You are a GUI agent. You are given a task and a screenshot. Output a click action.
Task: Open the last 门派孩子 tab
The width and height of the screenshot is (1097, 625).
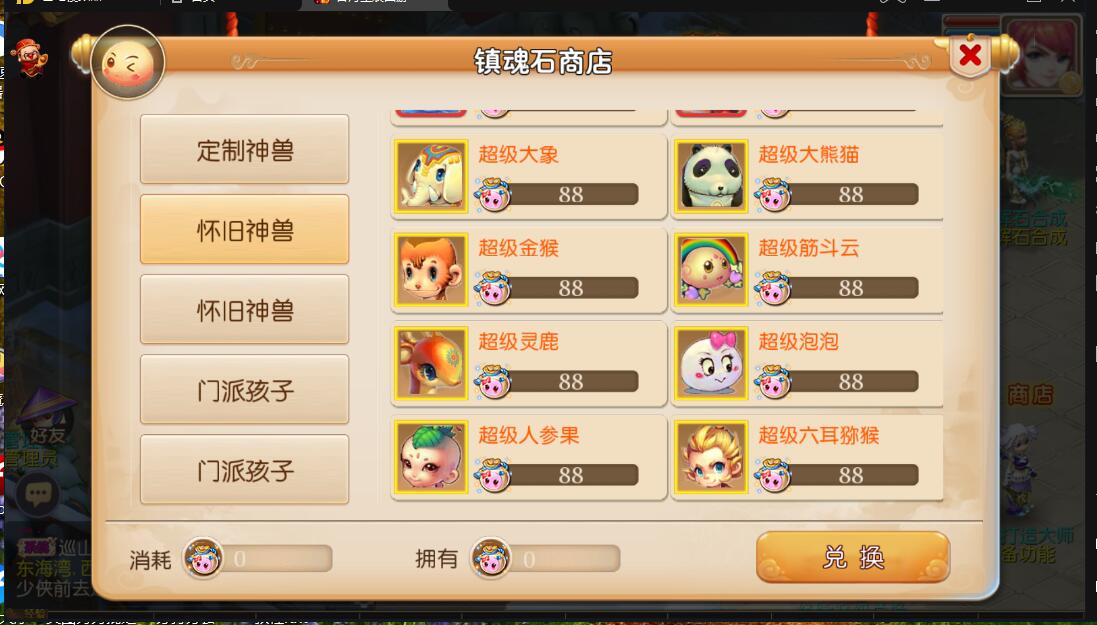click(244, 469)
